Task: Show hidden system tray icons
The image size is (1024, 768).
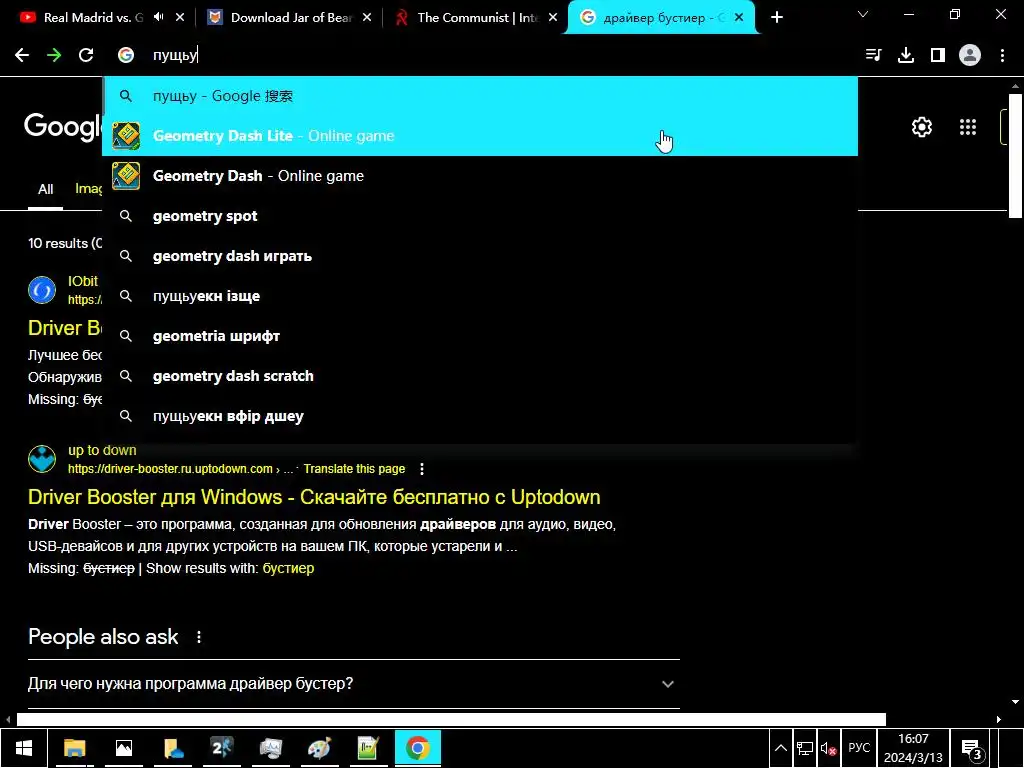Action: coord(780,748)
